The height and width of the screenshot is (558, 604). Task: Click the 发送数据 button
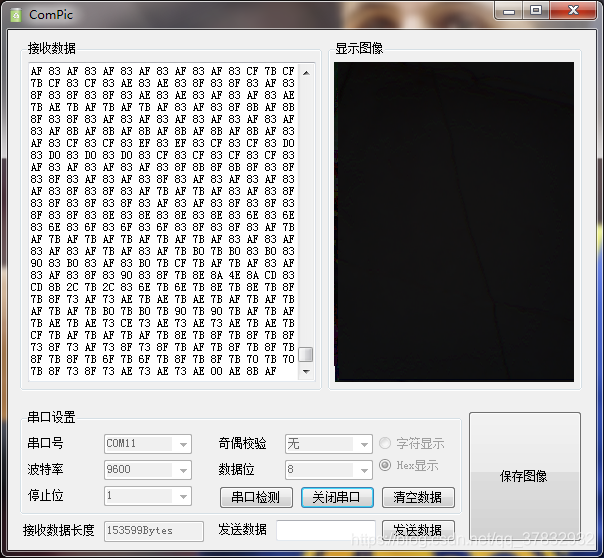tap(418, 530)
